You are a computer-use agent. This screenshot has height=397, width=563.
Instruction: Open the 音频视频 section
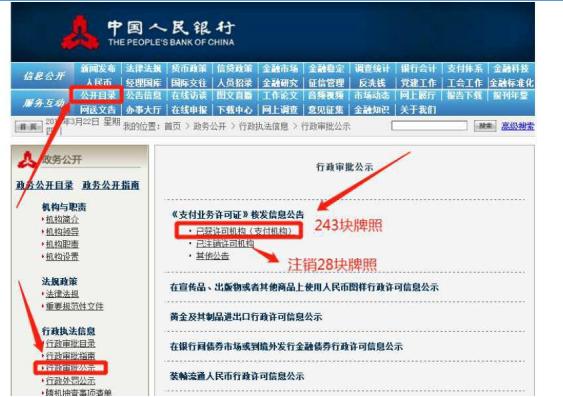326,95
